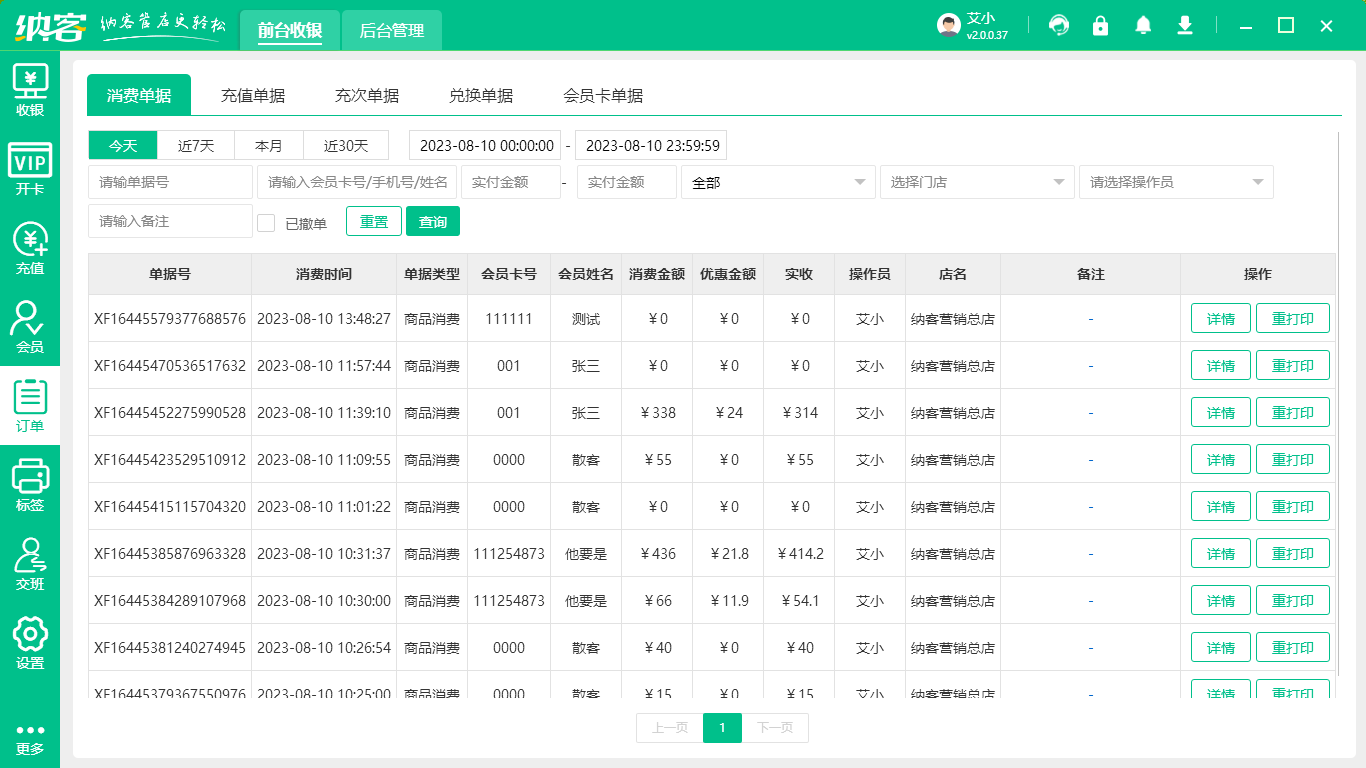Select the 今天 date filter
This screenshot has width=1366, height=768.
pyautogui.click(x=122, y=145)
